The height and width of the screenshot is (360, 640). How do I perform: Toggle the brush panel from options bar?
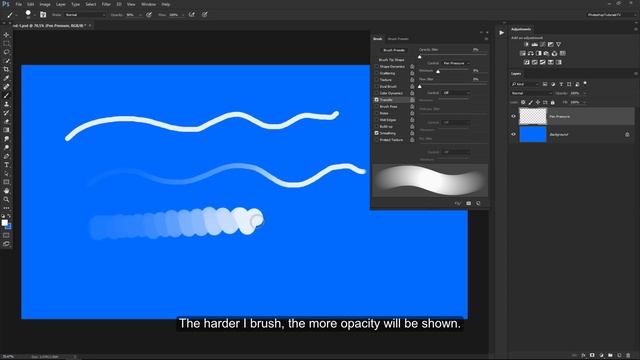[43, 14]
